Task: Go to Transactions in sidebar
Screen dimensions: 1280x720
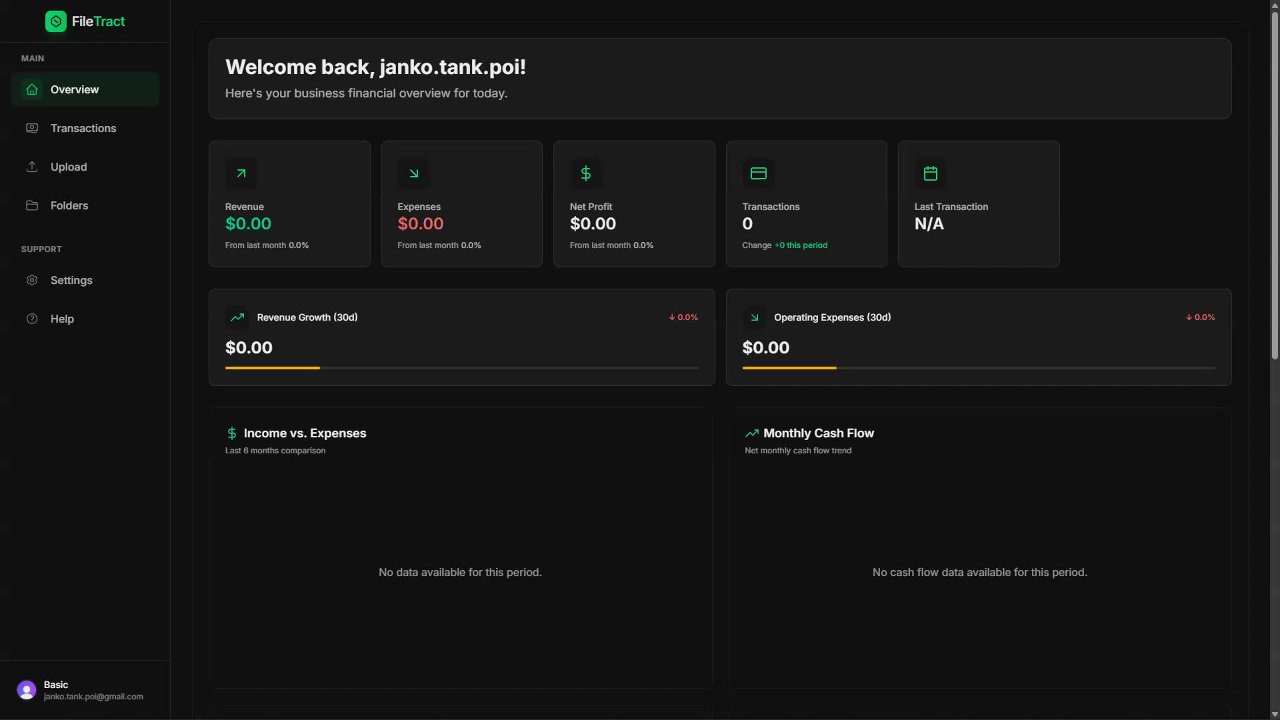Action: pos(85,128)
